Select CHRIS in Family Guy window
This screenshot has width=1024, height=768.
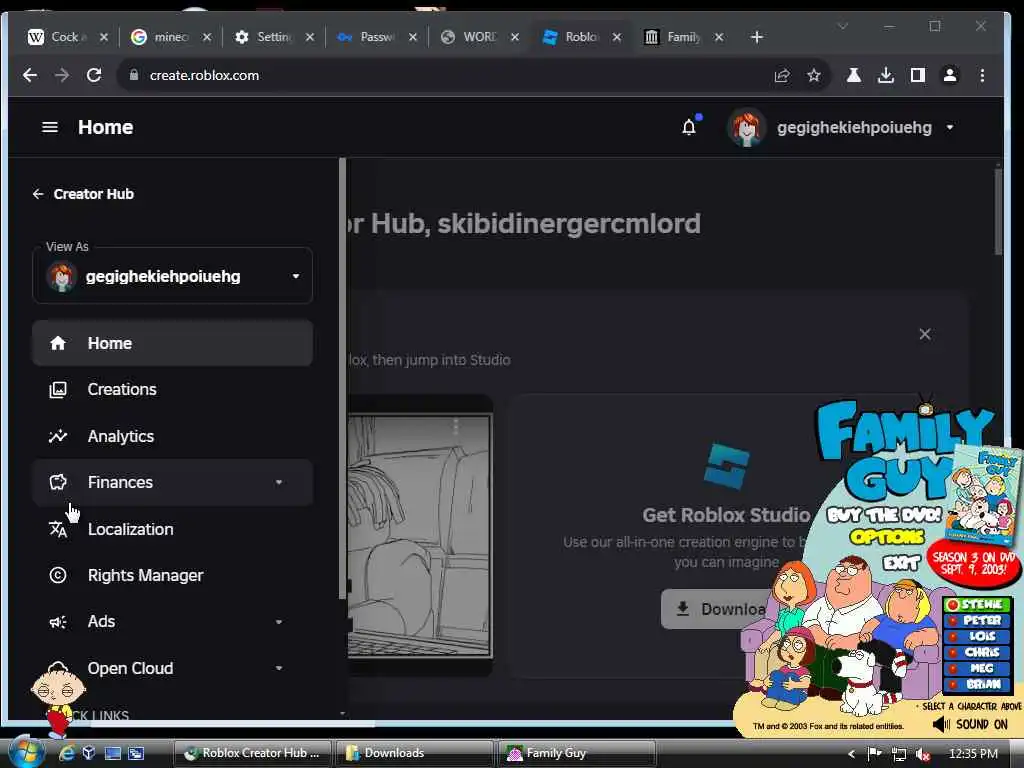tap(977, 652)
